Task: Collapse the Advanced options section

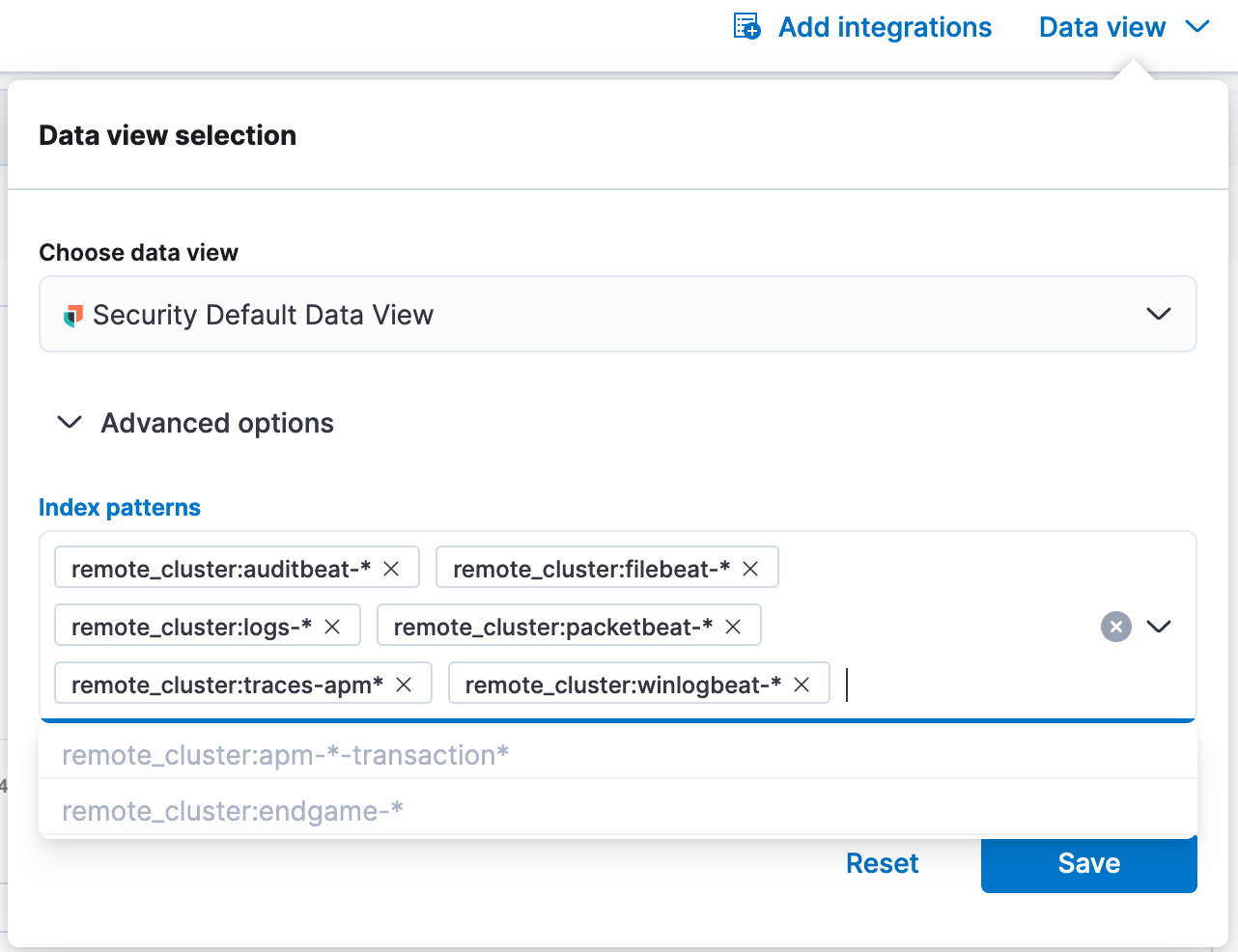Action: coord(70,423)
